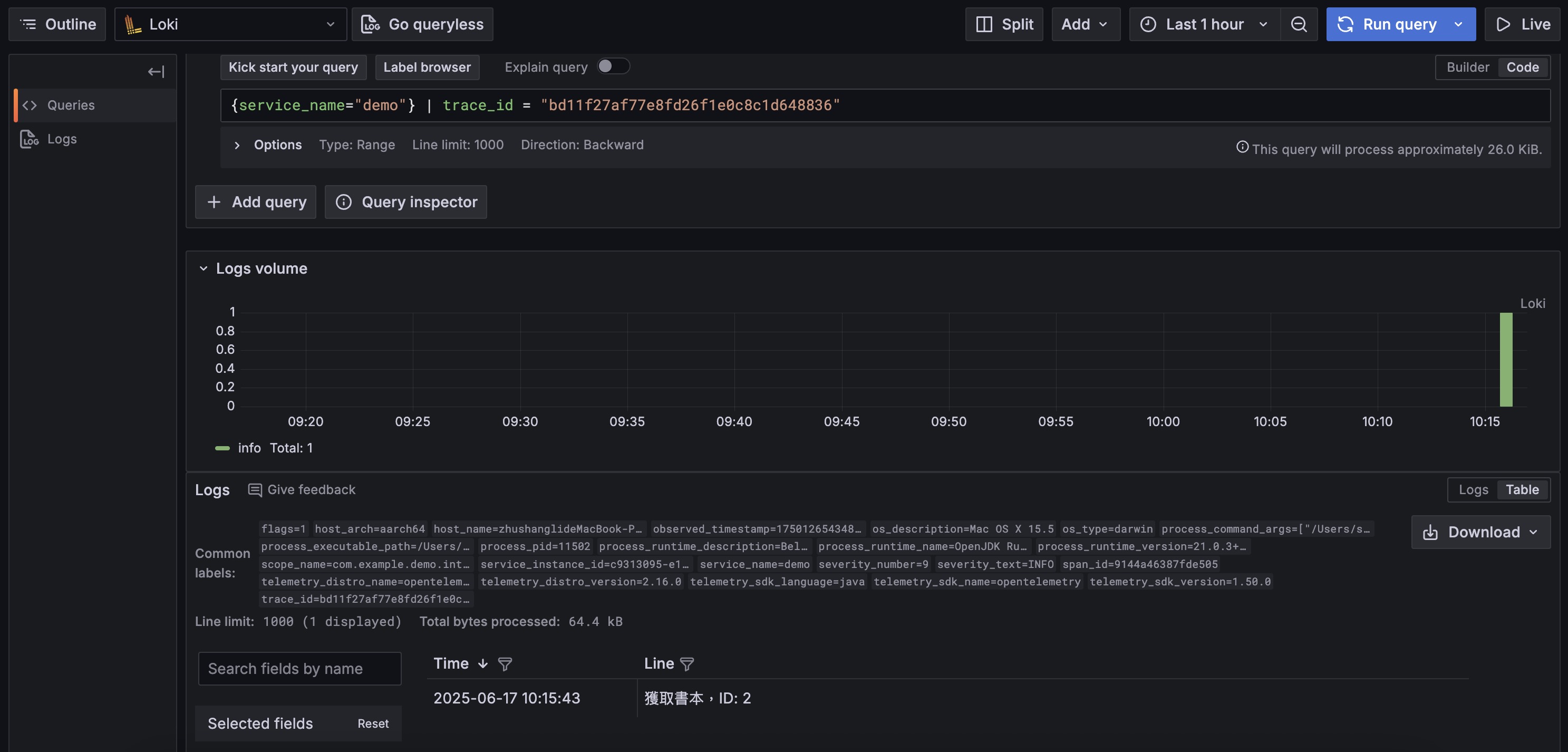Select Queries in the sidebar
This screenshot has height=752, width=1568.
click(x=71, y=105)
